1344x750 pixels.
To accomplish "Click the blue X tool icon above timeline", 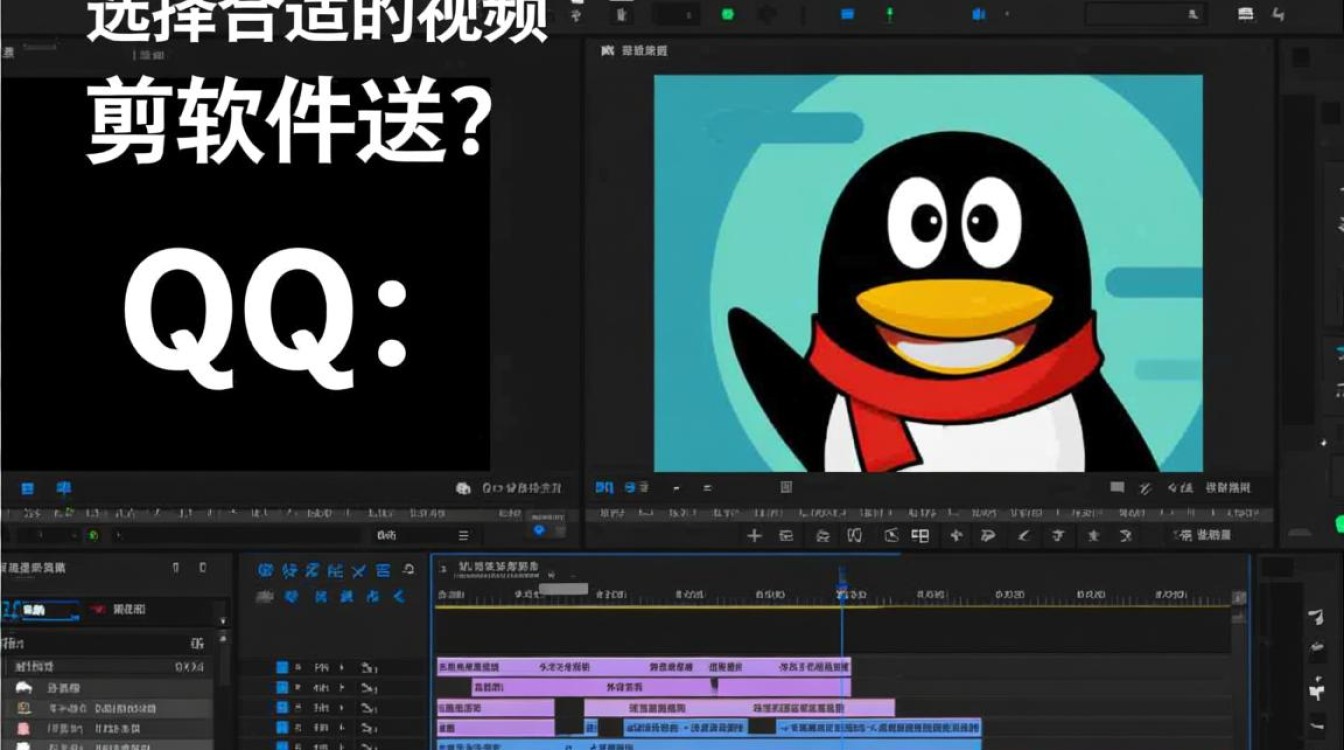I will click(x=361, y=571).
